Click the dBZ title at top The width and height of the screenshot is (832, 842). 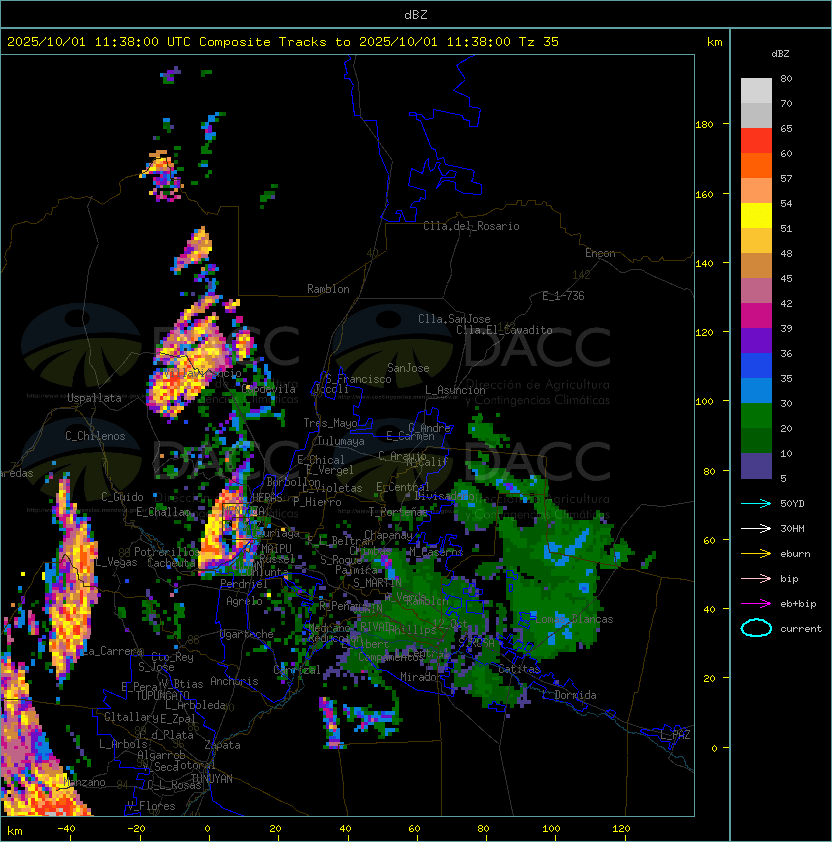(416, 15)
